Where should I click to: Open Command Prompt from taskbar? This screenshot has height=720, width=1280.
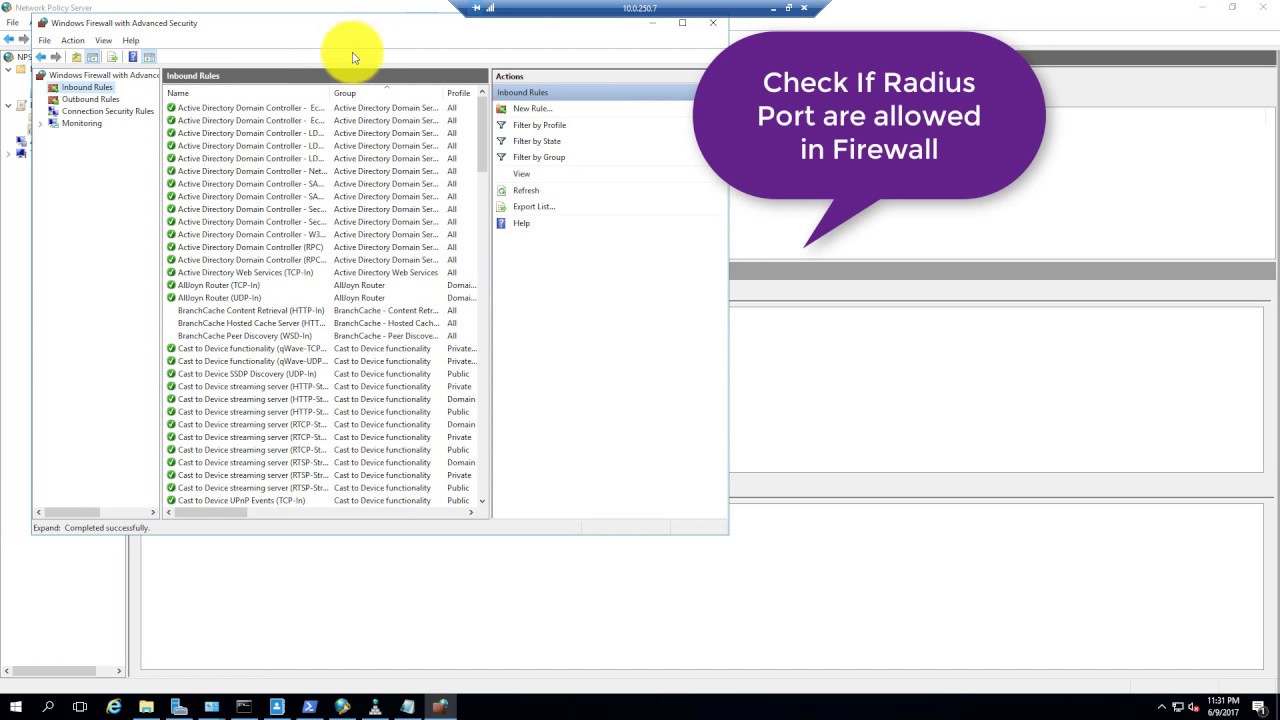pos(244,706)
